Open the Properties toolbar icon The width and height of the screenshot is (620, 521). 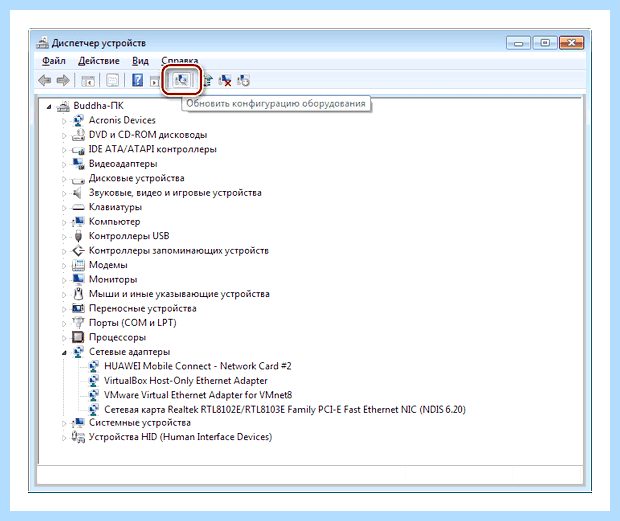[x=113, y=81]
